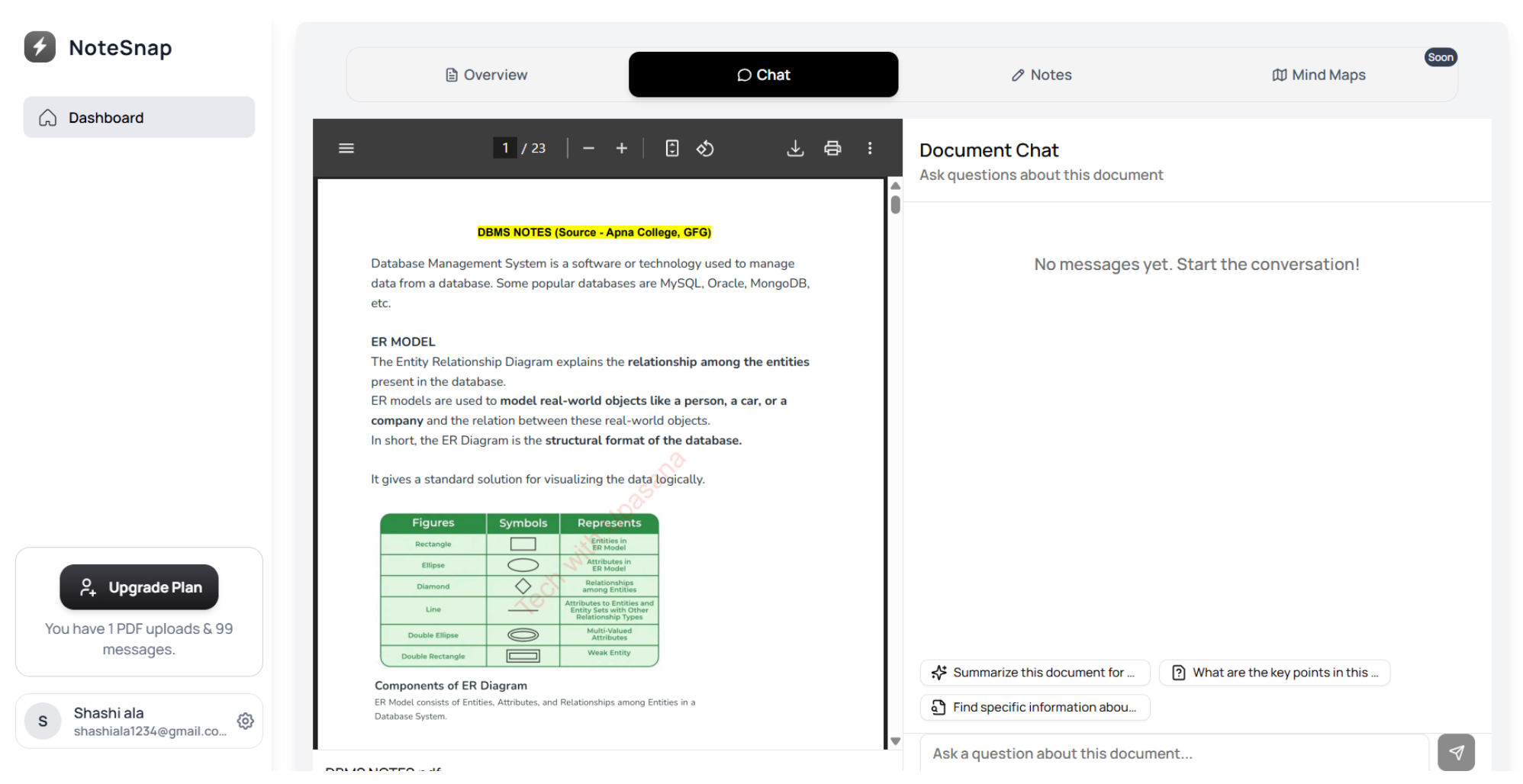Choose the Find specific information suggestion
This screenshot has width=1523, height=784.
tap(1035, 707)
